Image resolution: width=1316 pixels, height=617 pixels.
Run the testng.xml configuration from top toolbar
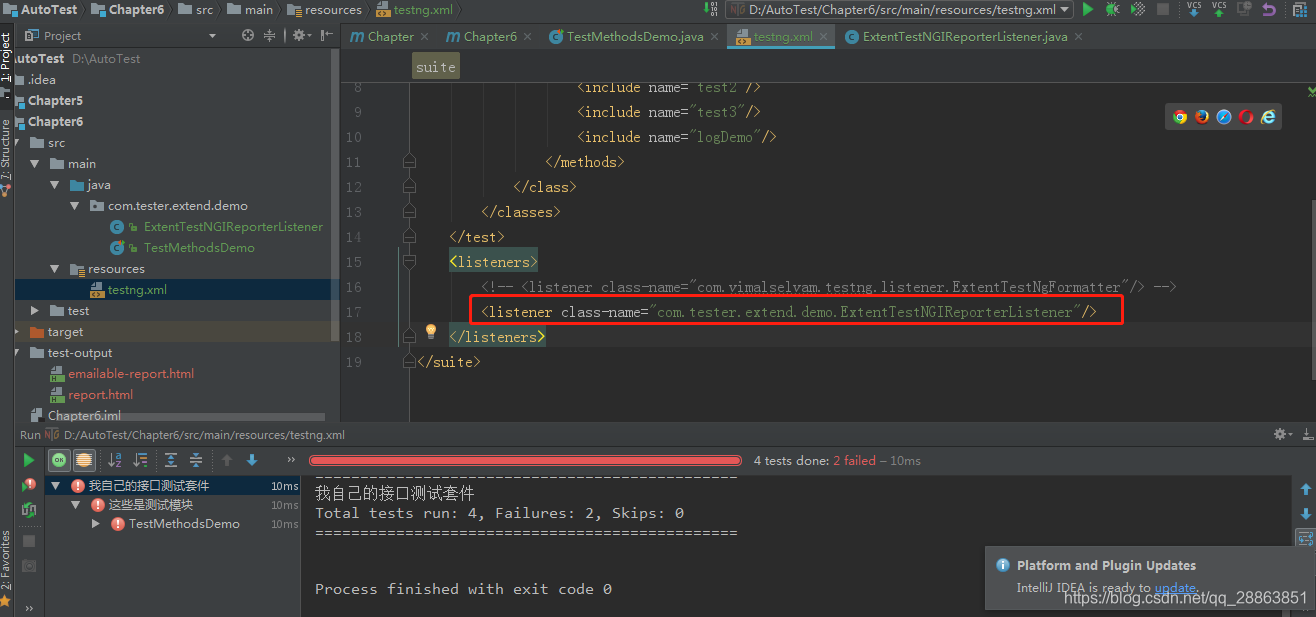point(1088,9)
